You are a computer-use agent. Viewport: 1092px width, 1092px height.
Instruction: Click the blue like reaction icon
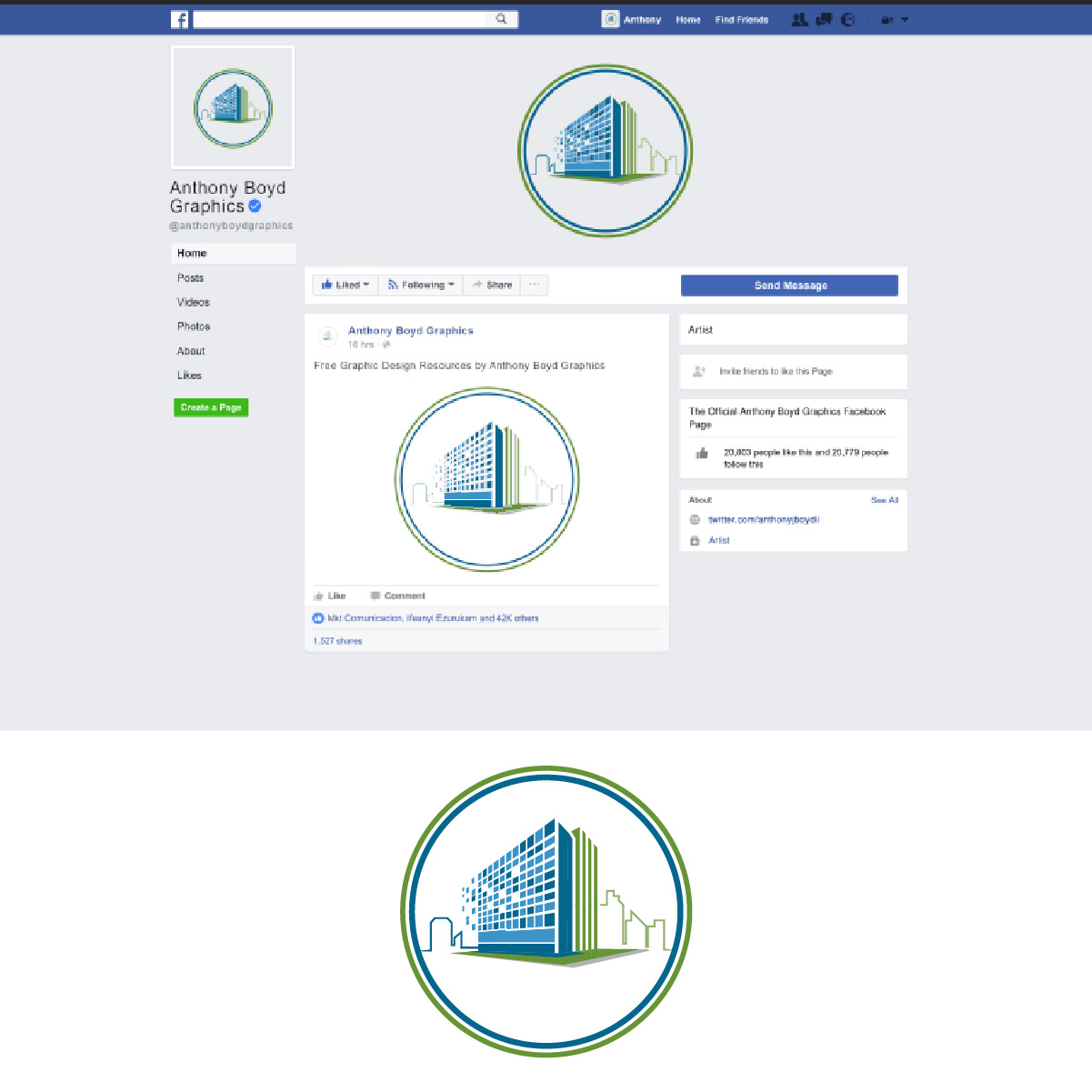click(318, 618)
